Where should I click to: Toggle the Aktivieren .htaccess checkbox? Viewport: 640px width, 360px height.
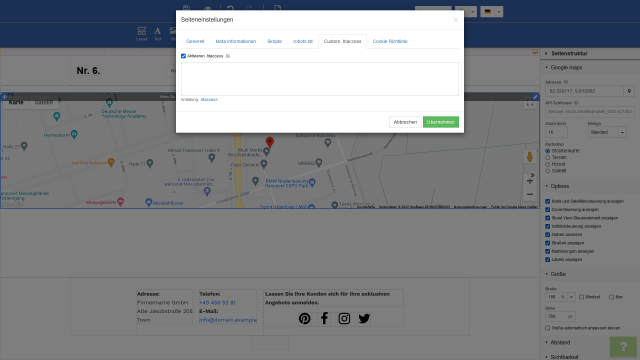click(183, 56)
